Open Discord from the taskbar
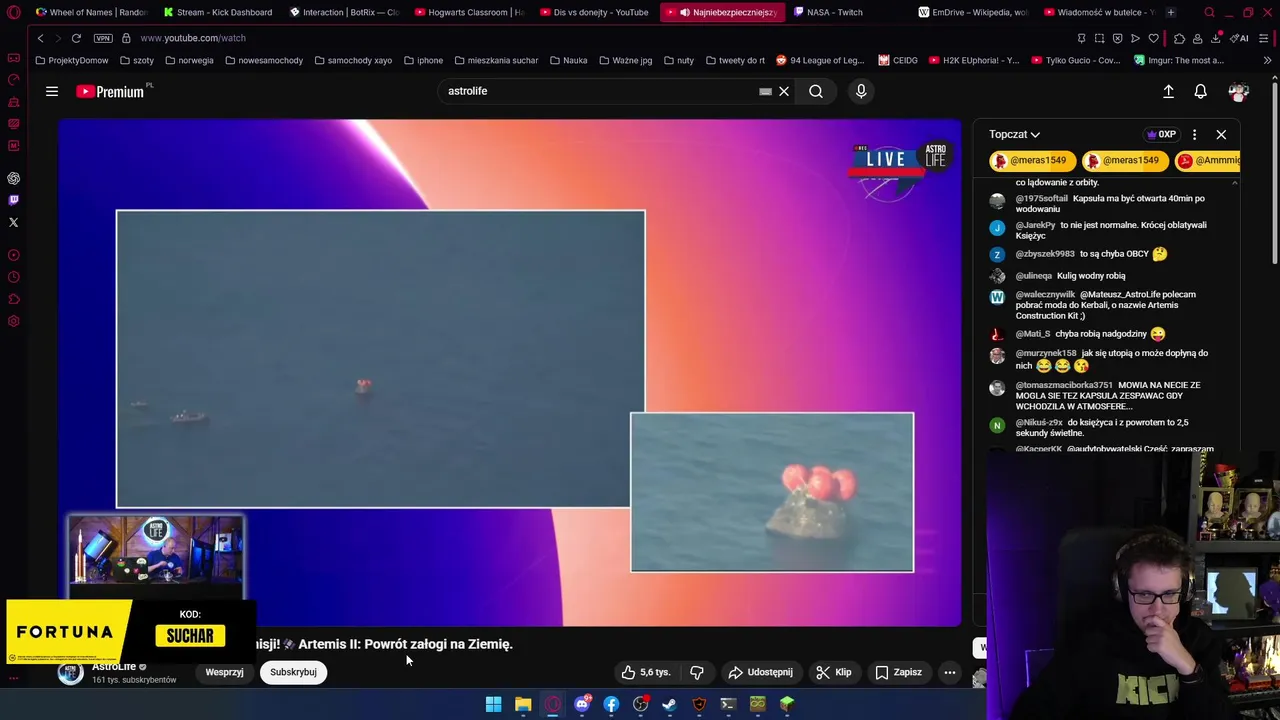This screenshot has width=1280, height=720. coord(582,704)
